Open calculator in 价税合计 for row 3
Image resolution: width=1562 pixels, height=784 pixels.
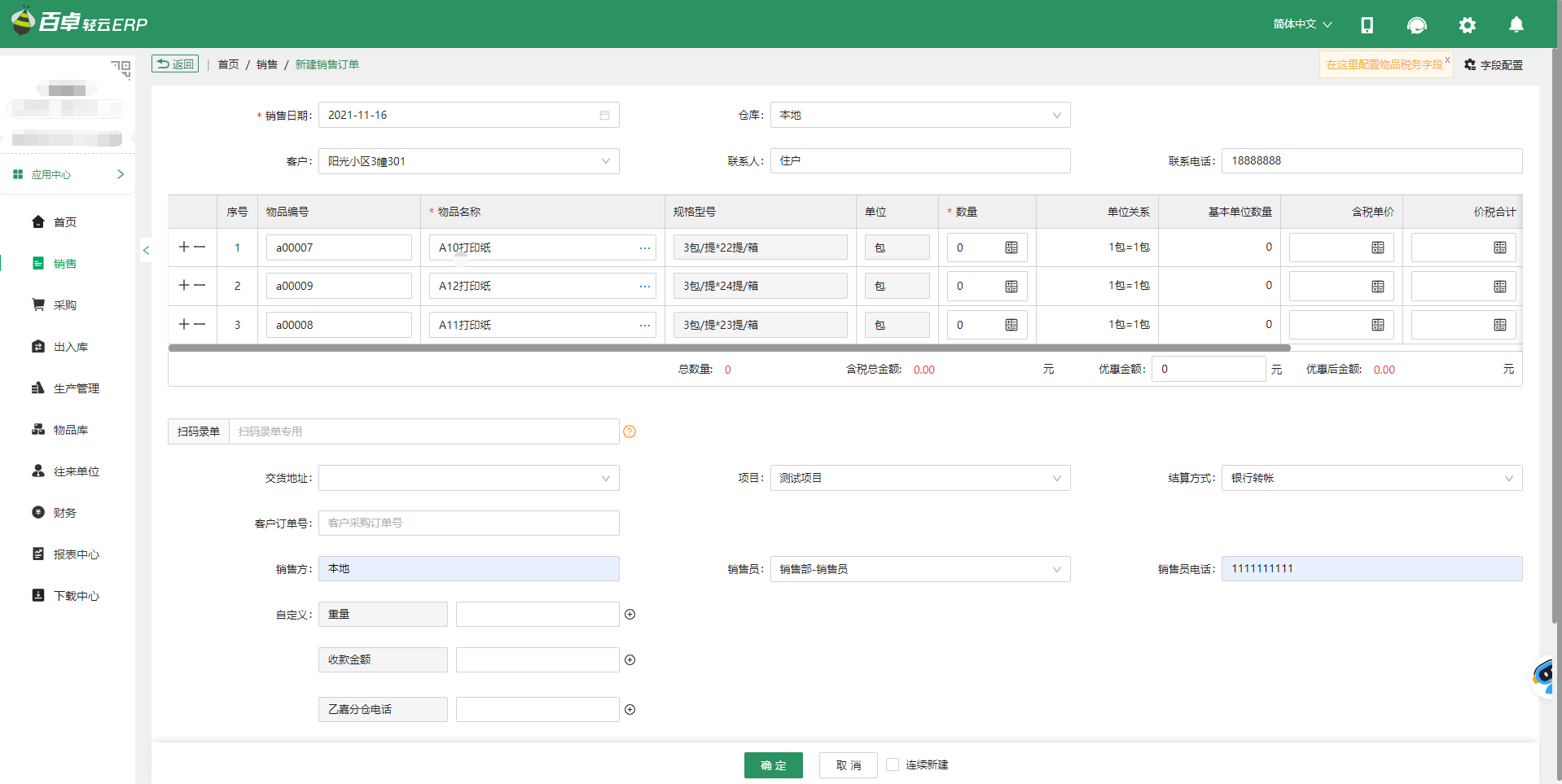pyautogui.click(x=1500, y=325)
